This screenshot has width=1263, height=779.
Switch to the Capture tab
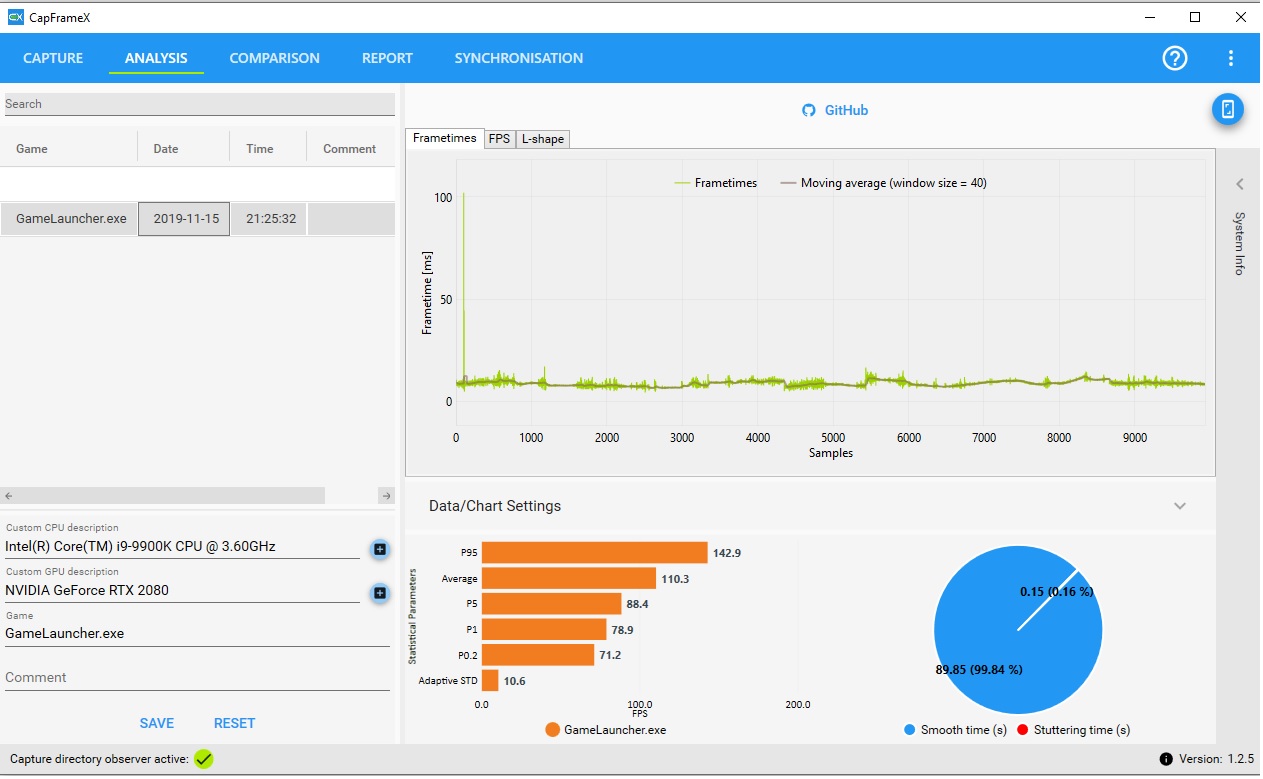pos(53,58)
